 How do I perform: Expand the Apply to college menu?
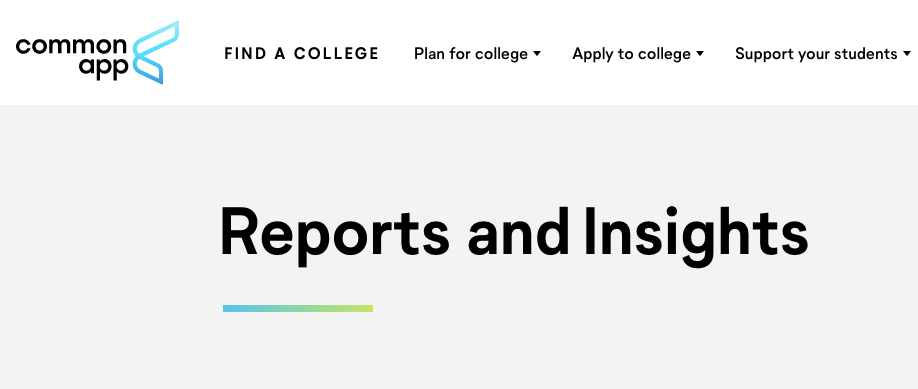point(638,54)
